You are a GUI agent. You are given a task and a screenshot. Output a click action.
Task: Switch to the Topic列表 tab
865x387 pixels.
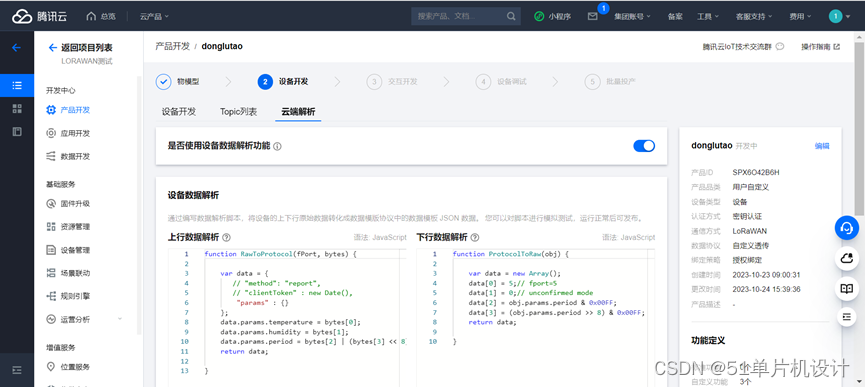(238, 111)
